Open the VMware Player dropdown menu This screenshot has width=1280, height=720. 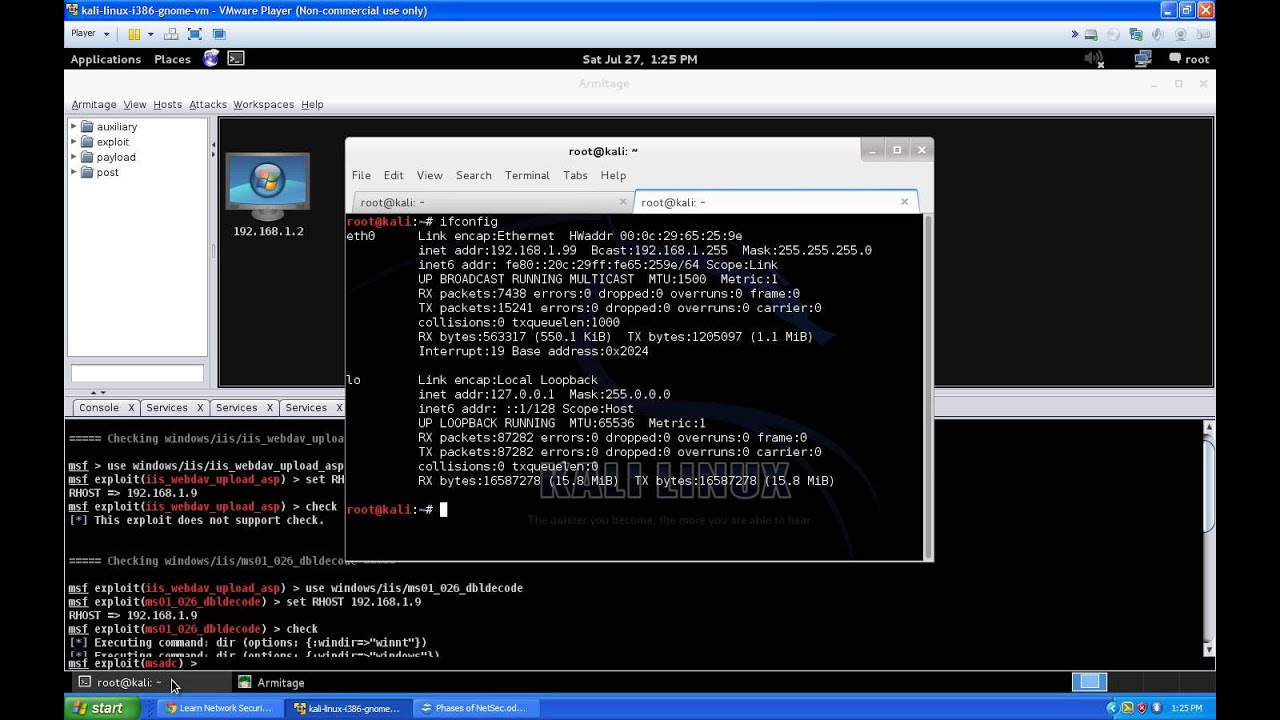(90, 34)
